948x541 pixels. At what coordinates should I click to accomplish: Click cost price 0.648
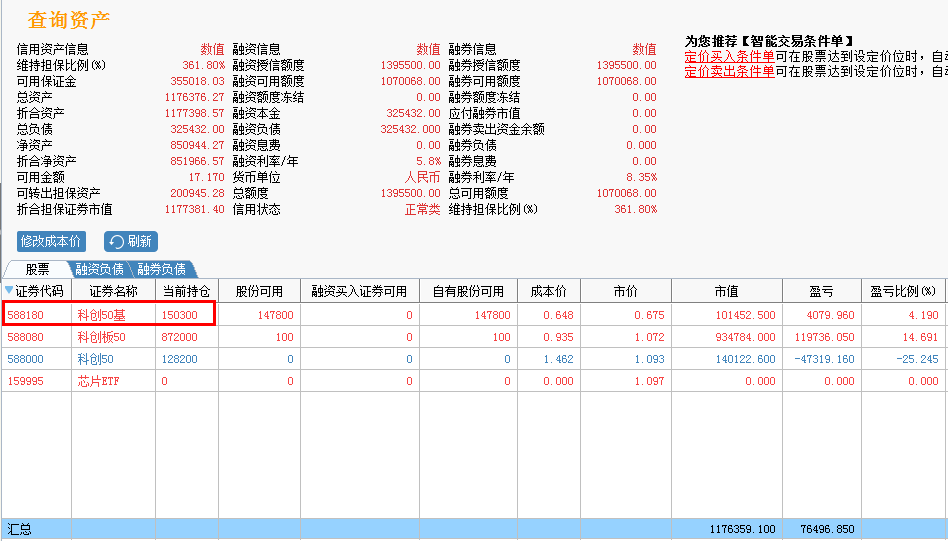[x=559, y=315]
